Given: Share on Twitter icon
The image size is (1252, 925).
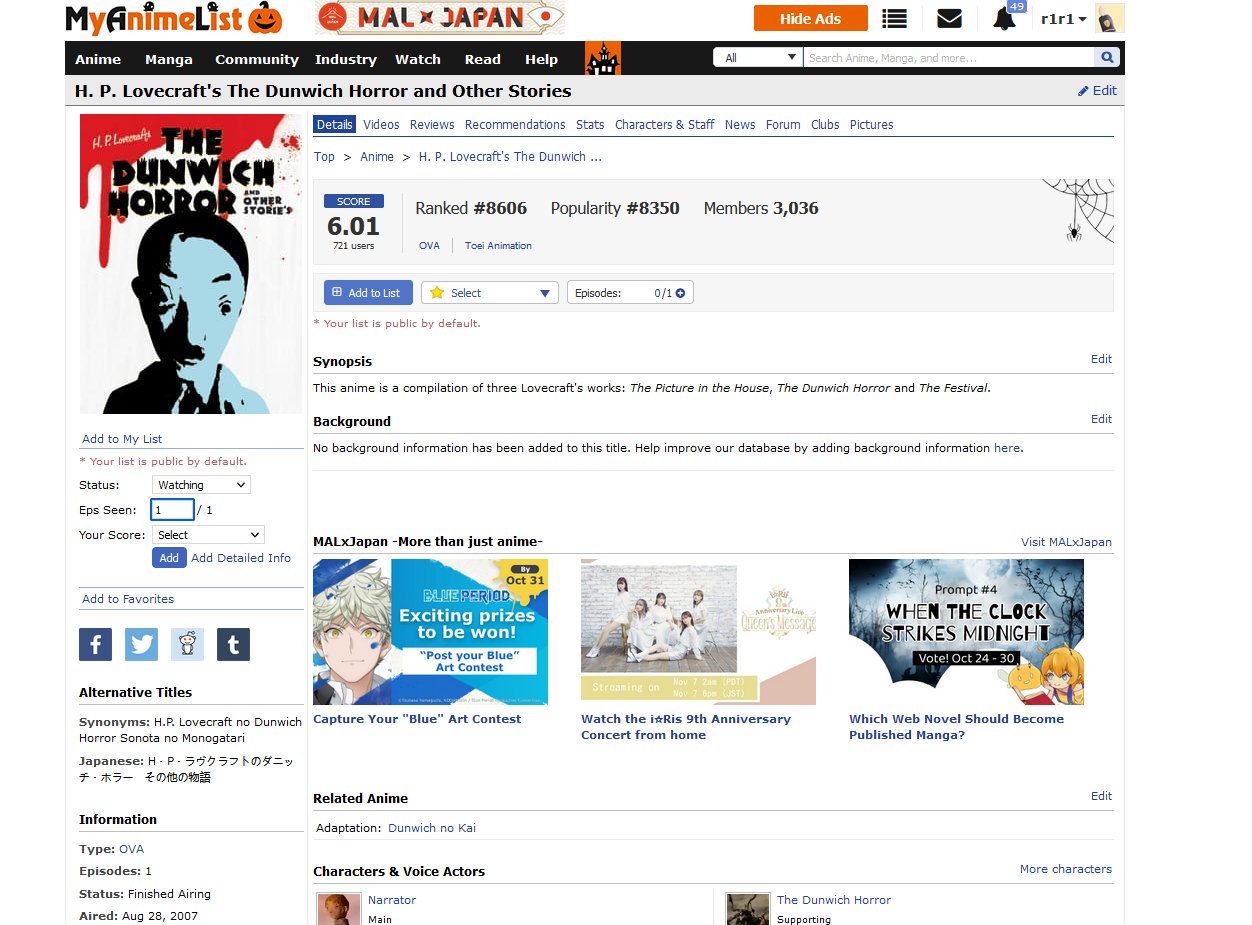Looking at the screenshot, I should point(142,645).
